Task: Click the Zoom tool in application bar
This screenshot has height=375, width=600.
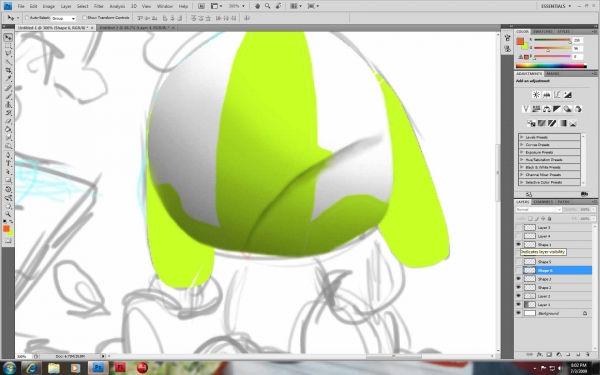Action: click(267, 6)
